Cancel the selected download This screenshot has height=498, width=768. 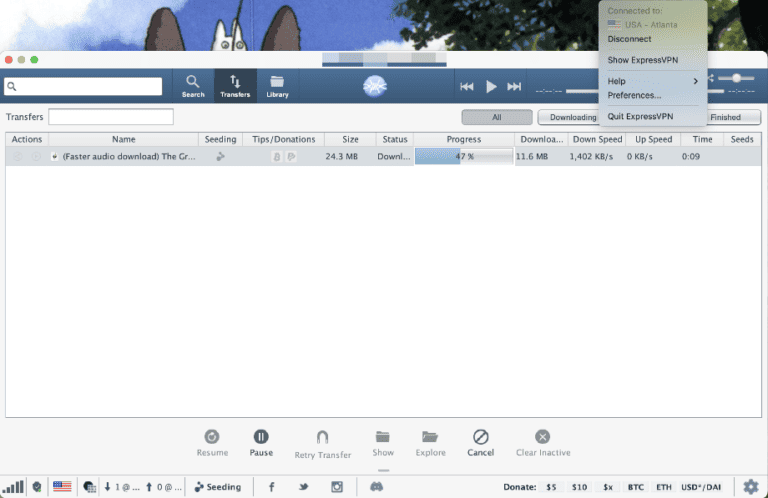pyautogui.click(x=480, y=442)
